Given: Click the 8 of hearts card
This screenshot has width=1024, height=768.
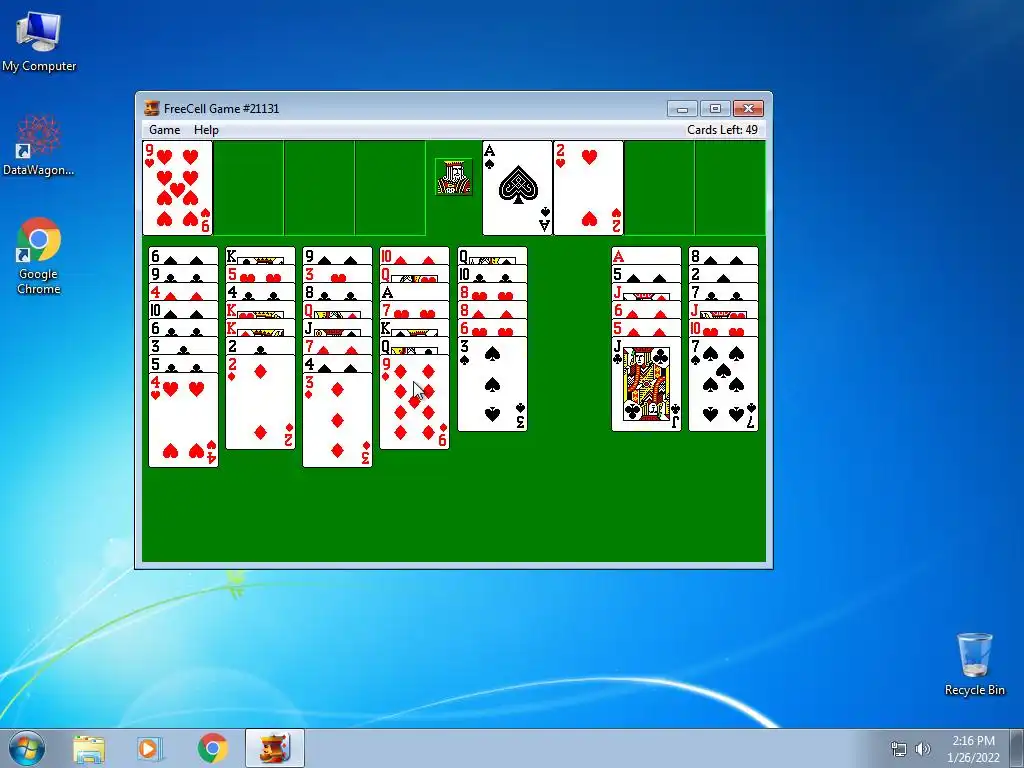Looking at the screenshot, I should coord(492,292).
